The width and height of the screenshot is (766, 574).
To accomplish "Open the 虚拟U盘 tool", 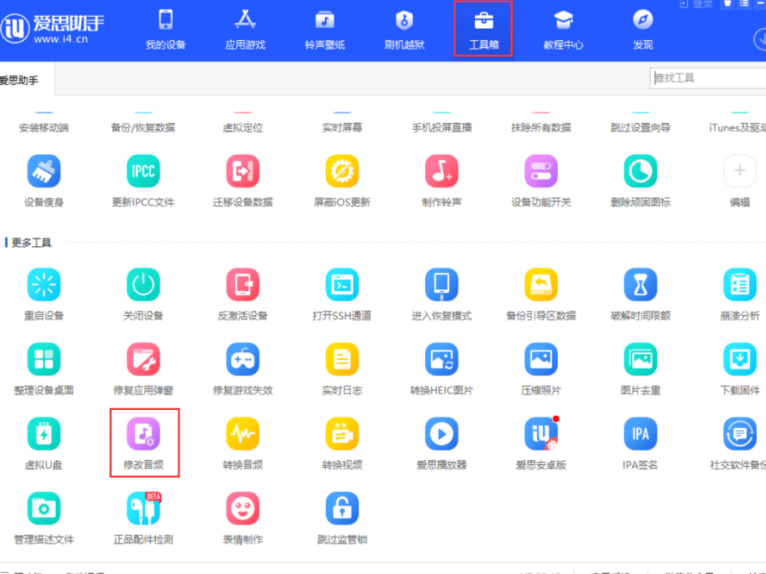I will pos(44,434).
